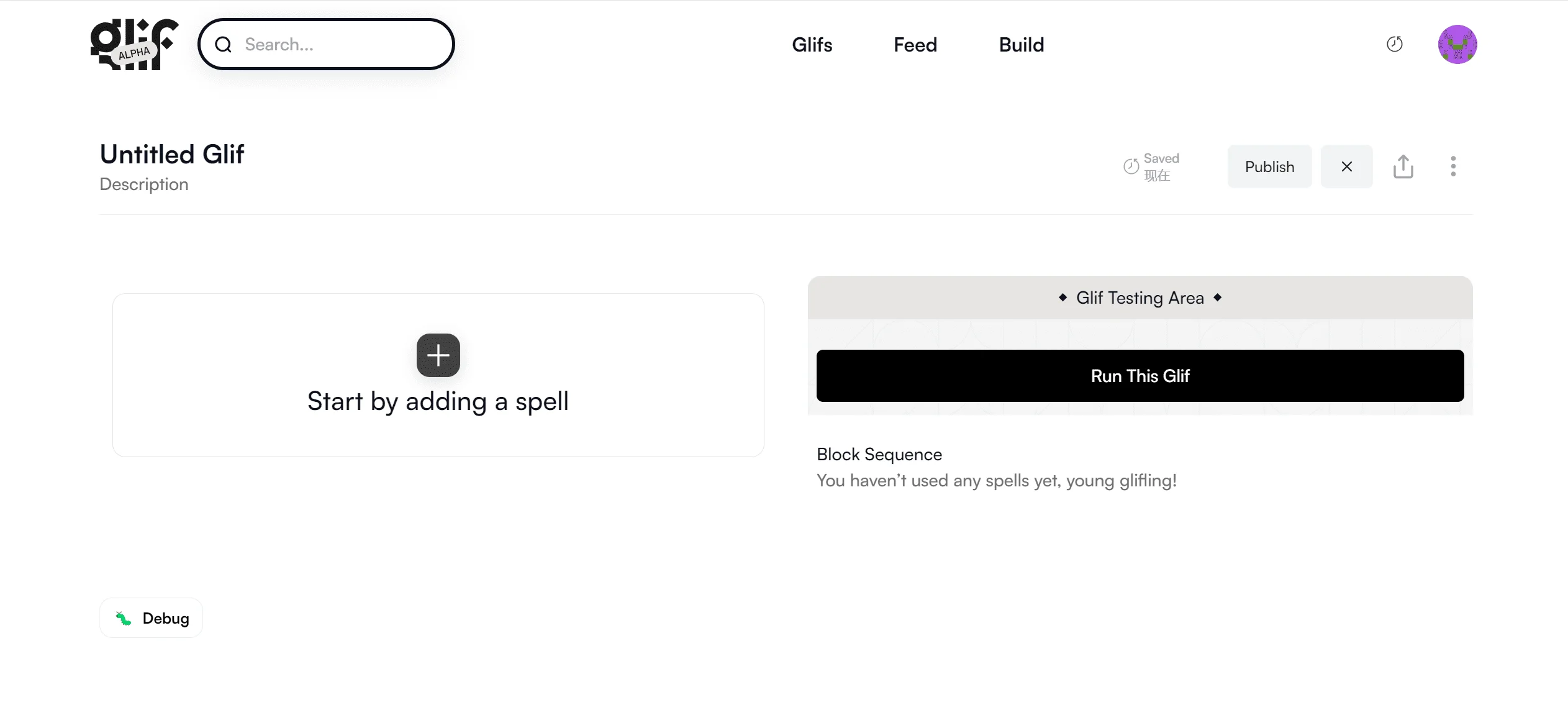Click the green bug Debug icon
The width and height of the screenshot is (1568, 705).
(124, 618)
